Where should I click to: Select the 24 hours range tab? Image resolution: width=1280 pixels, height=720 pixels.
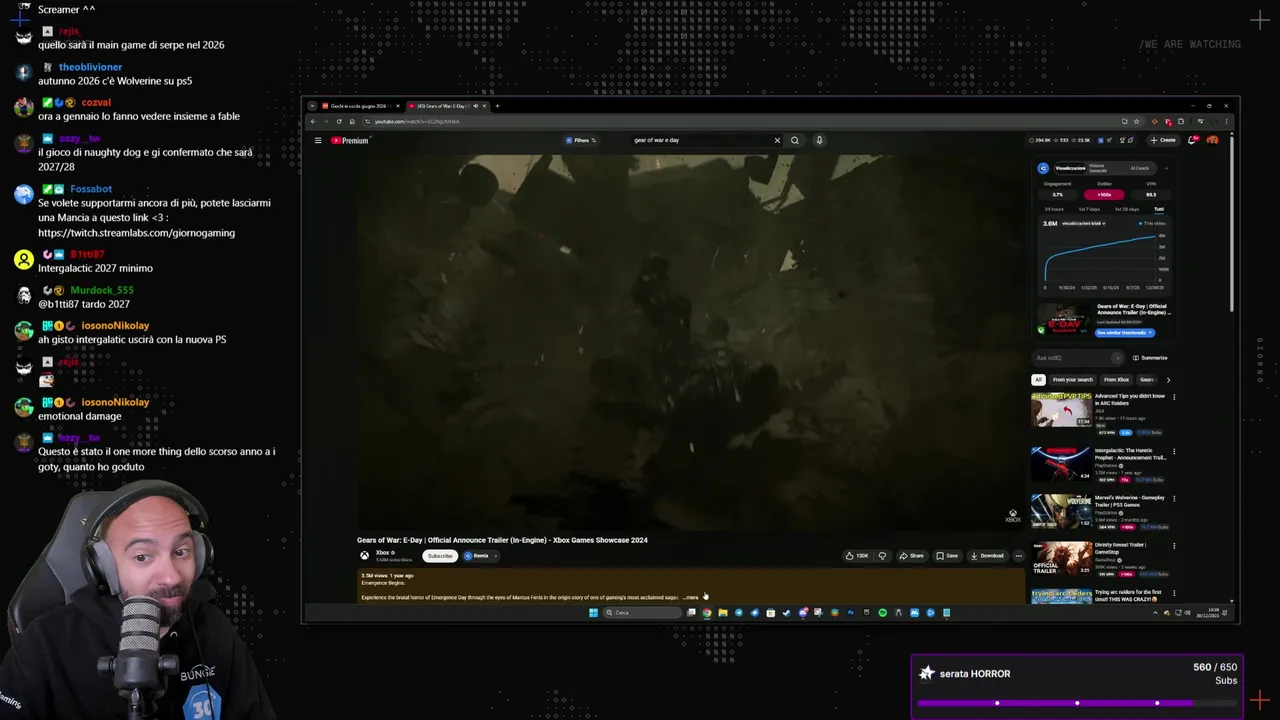[1054, 209]
